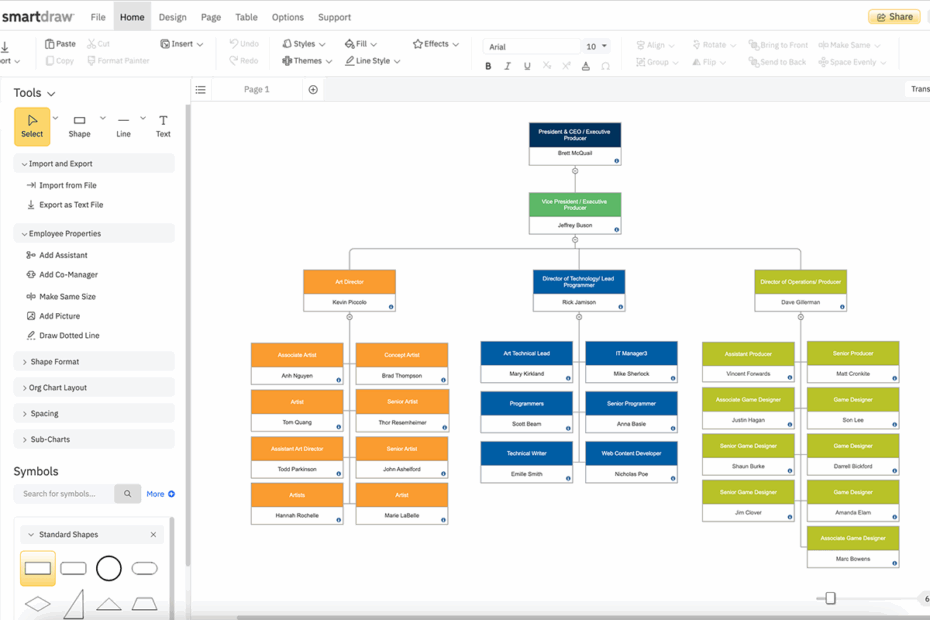This screenshot has height=620, width=930.
Task: Click the Search for symbols field
Action: 63,494
